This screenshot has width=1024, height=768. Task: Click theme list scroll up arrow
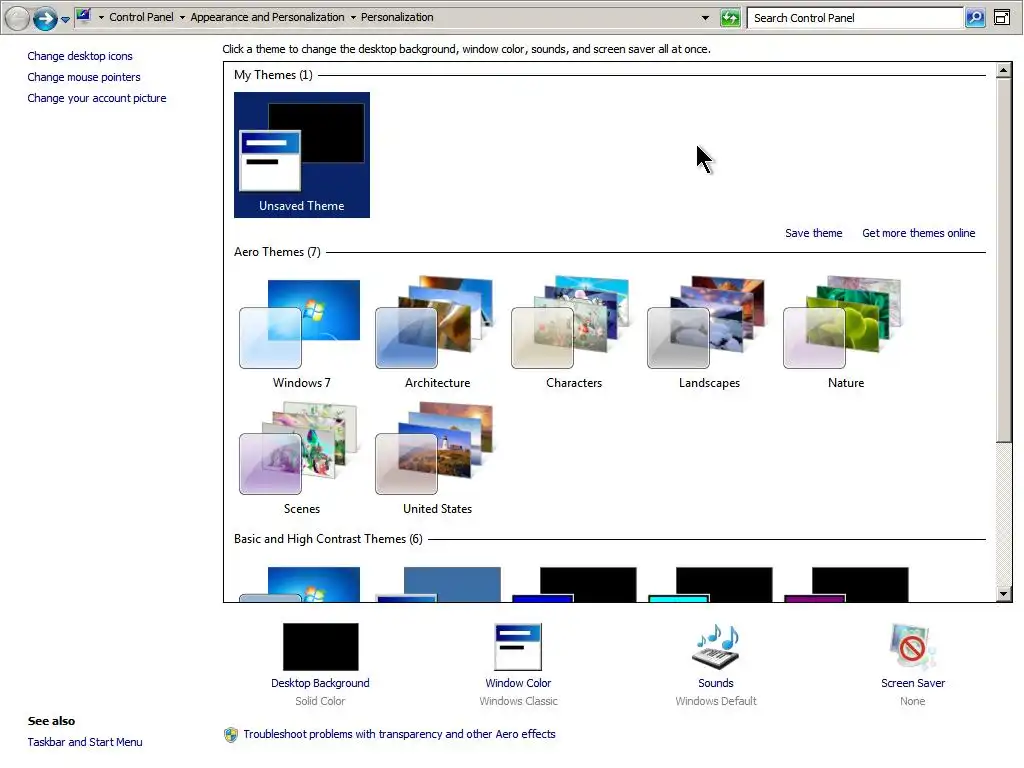[1004, 70]
